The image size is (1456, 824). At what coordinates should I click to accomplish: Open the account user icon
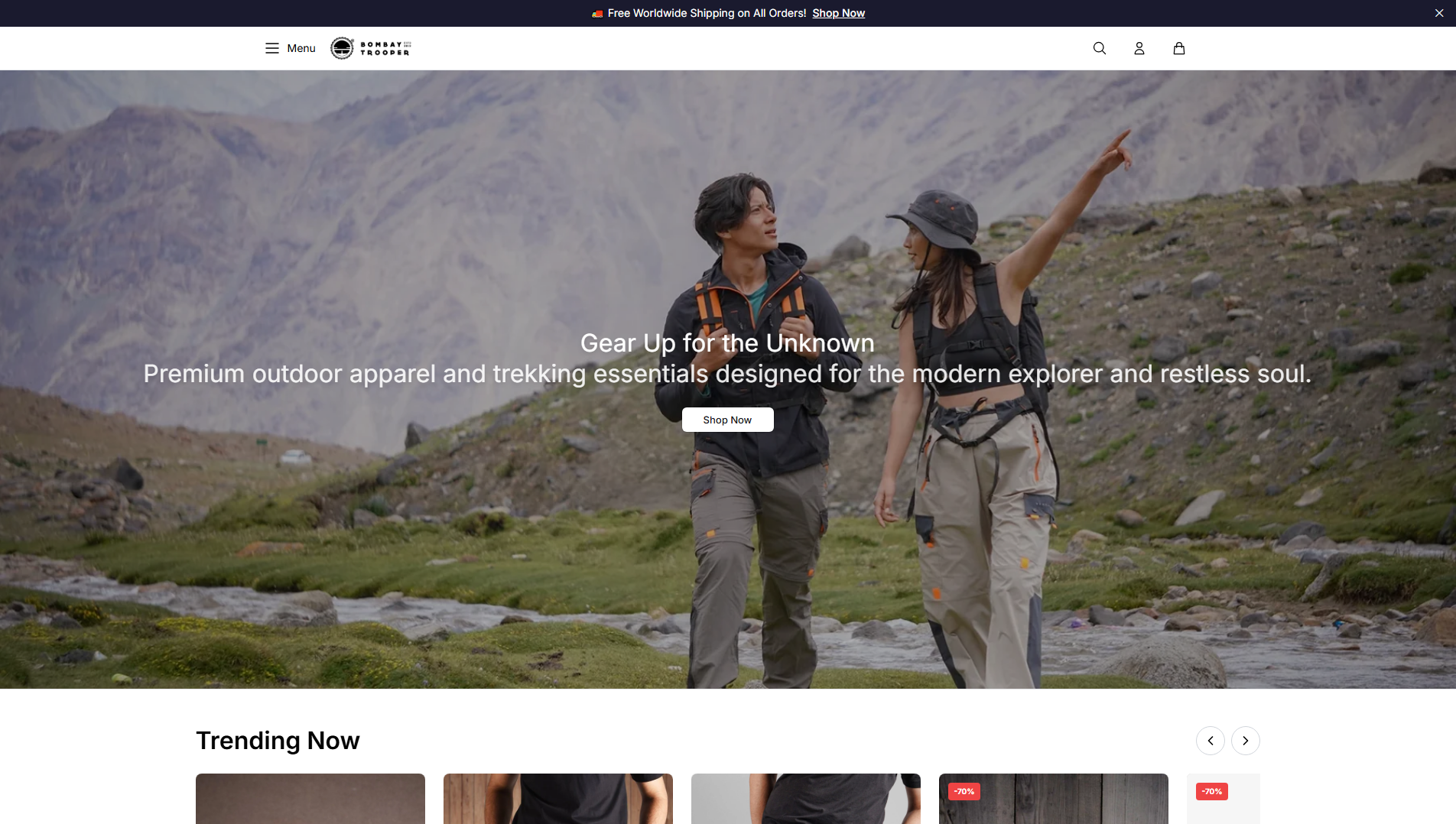[1139, 48]
